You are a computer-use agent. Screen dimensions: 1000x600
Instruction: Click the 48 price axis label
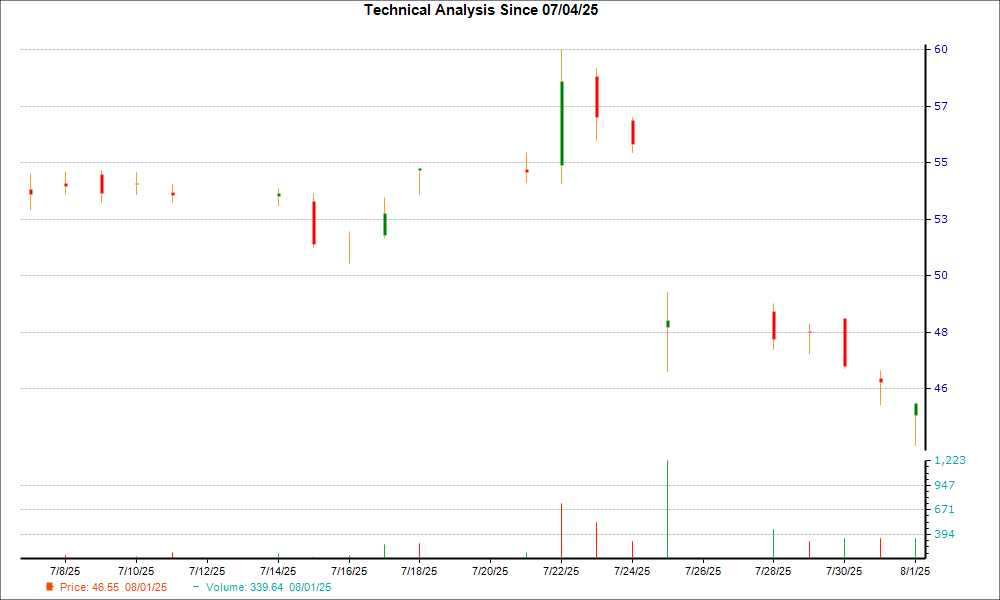pos(941,332)
